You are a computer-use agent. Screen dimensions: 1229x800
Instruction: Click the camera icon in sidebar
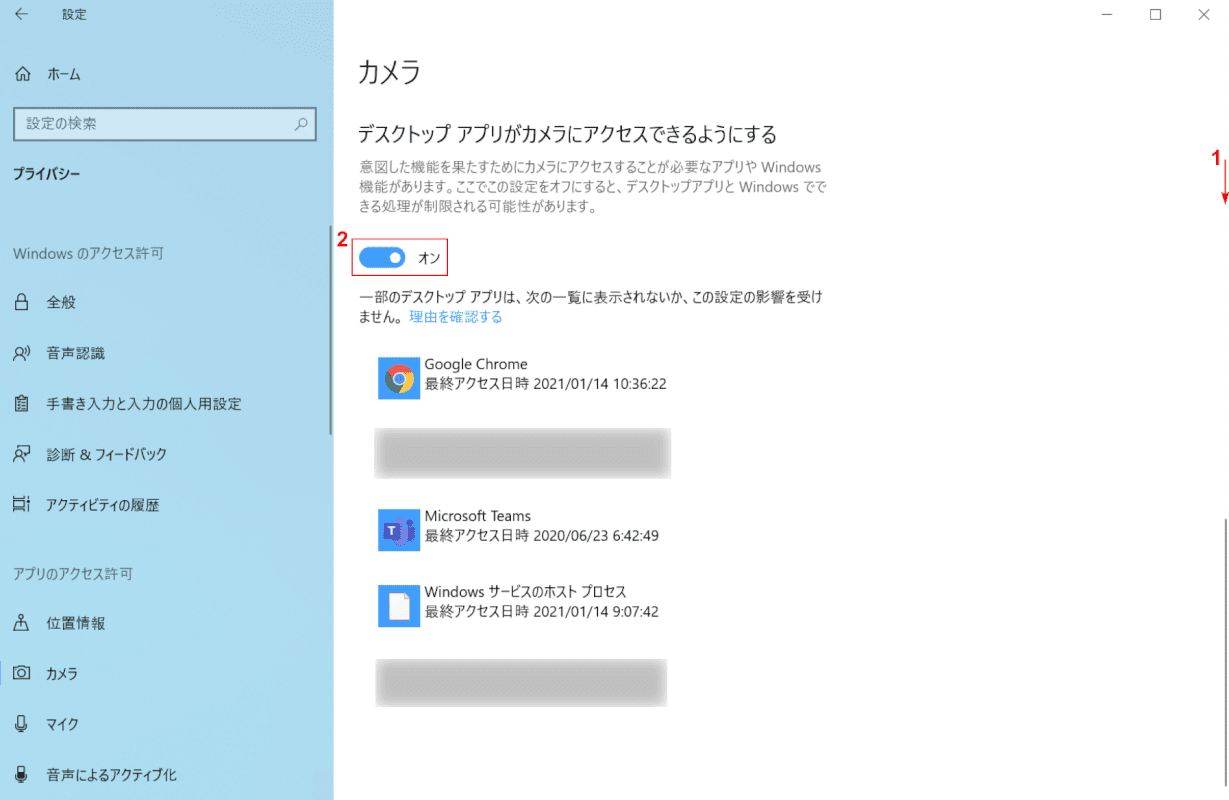22,673
